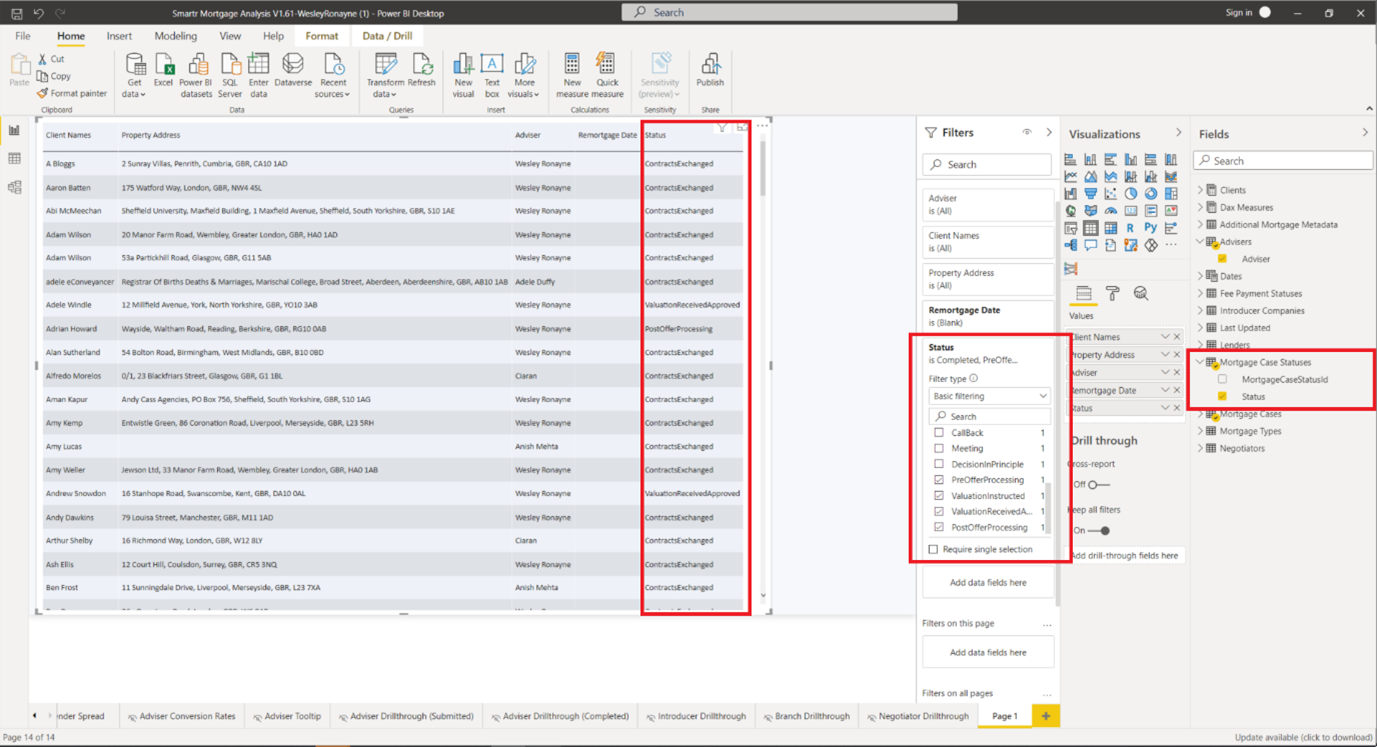The image size is (1377, 747).
Task: Open the File menu
Action: (x=23, y=36)
